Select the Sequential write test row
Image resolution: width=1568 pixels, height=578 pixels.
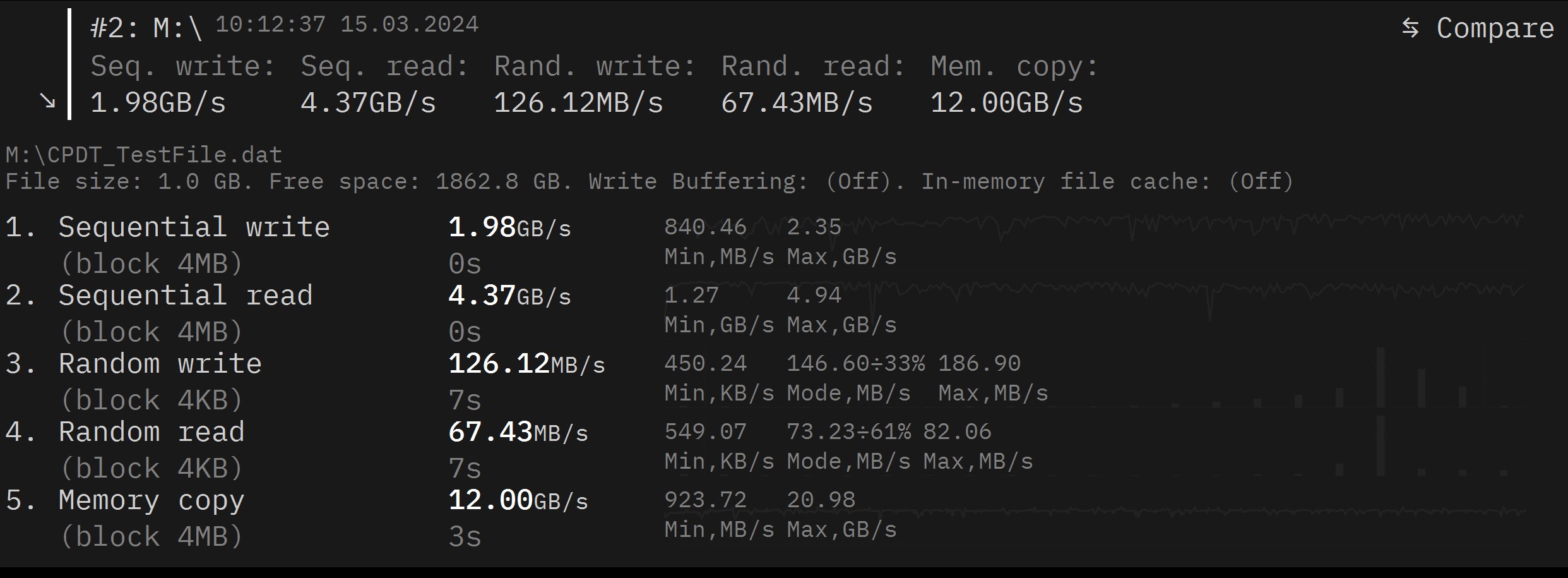pyautogui.click(x=194, y=227)
